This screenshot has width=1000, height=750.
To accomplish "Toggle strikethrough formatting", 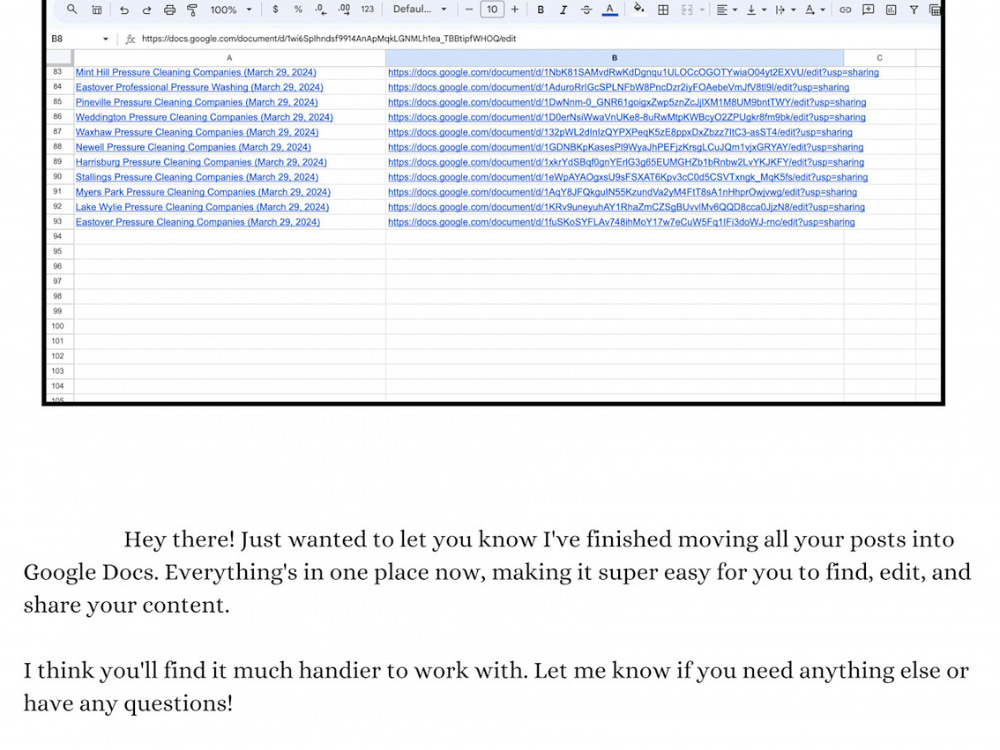I will (586, 9).
